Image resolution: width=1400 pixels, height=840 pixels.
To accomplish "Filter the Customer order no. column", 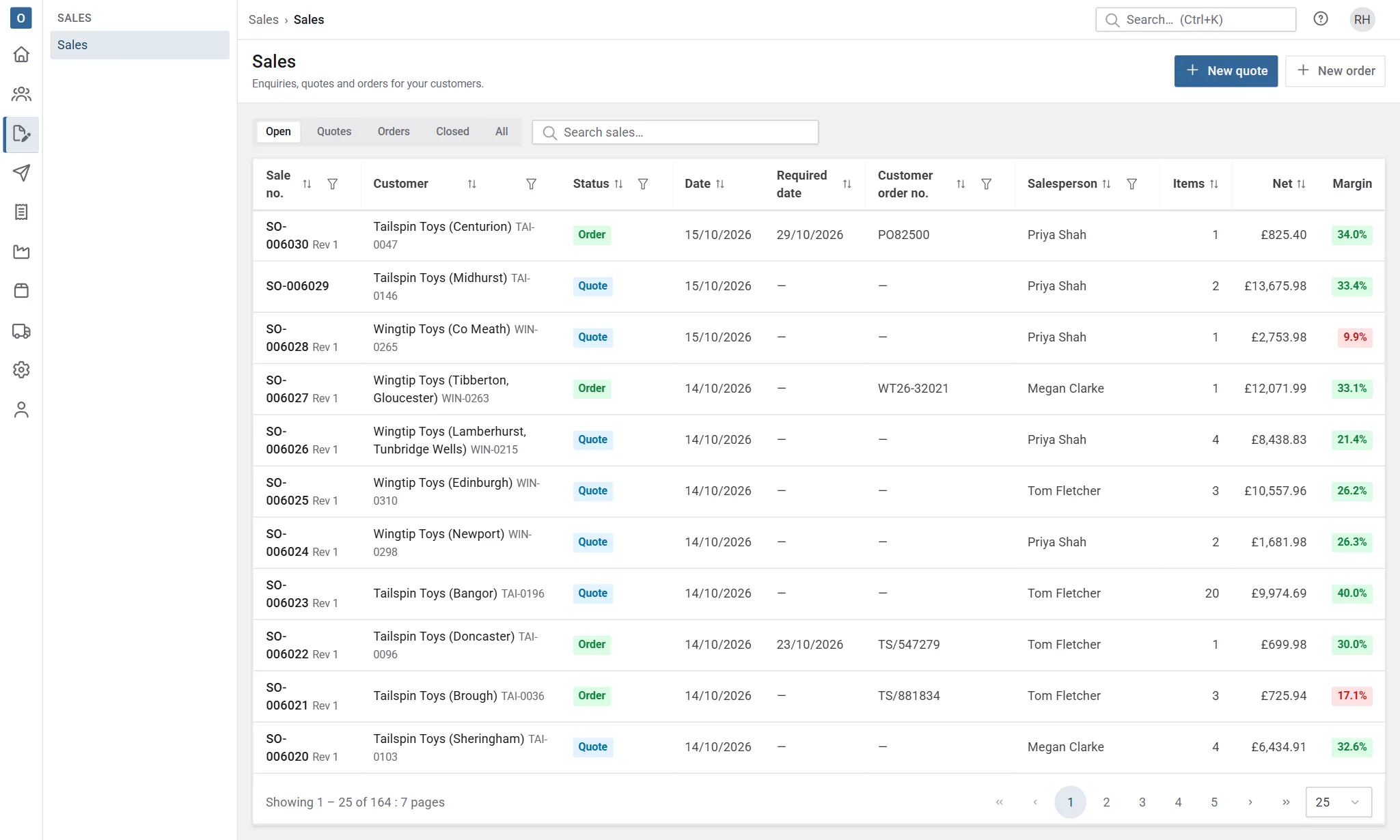I will (x=986, y=184).
